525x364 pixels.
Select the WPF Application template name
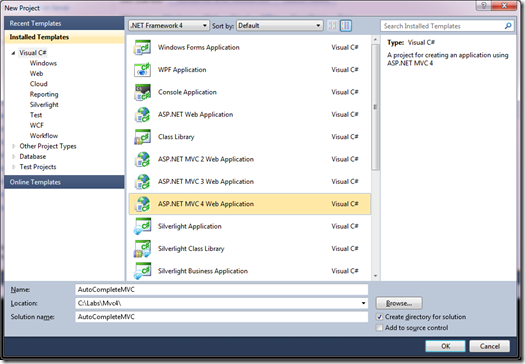[x=182, y=70]
